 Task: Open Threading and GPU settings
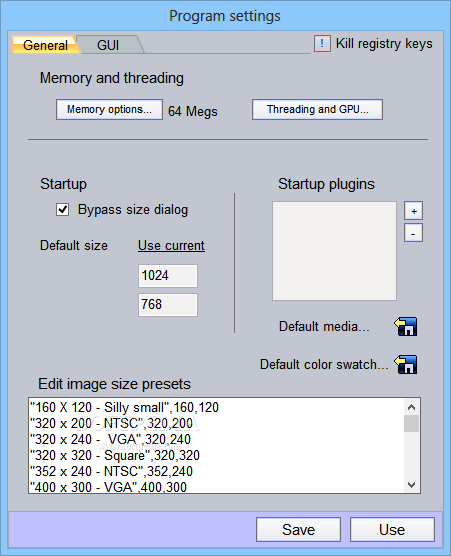(x=317, y=110)
